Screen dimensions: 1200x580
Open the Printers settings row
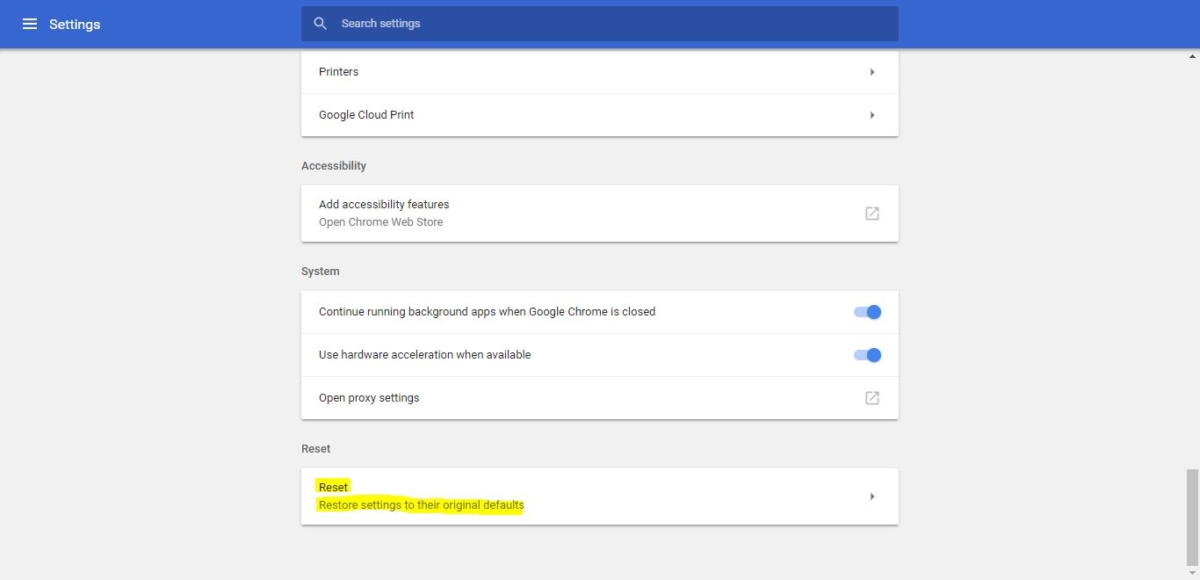point(599,72)
